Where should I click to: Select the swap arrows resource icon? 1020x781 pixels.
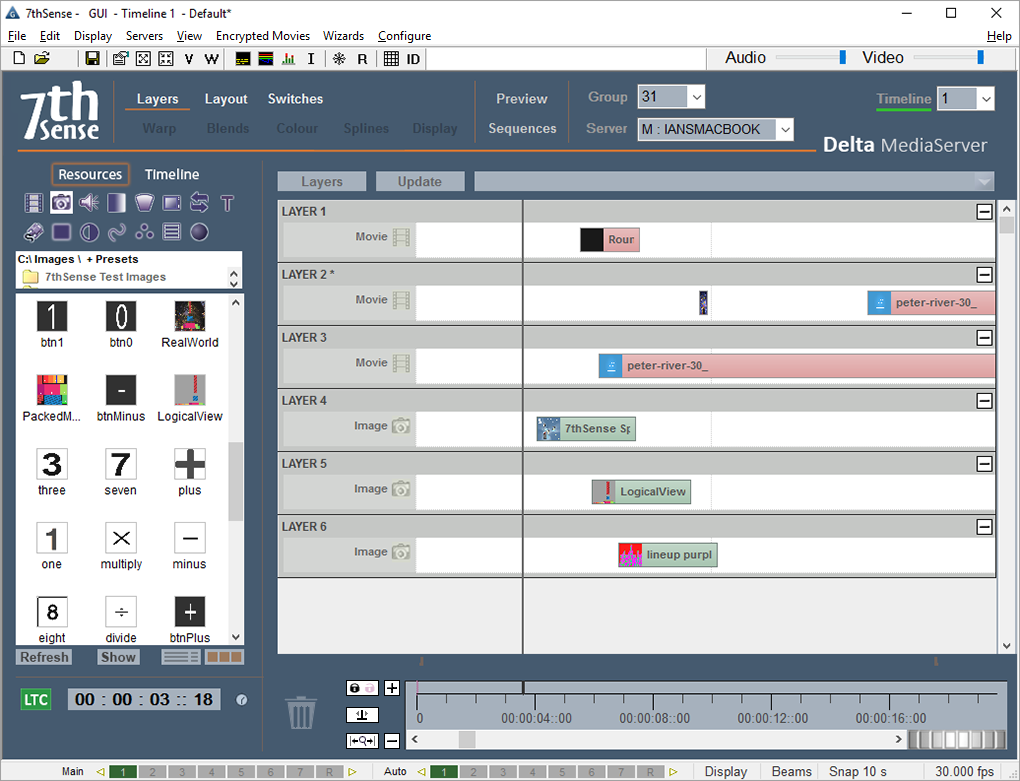(199, 203)
